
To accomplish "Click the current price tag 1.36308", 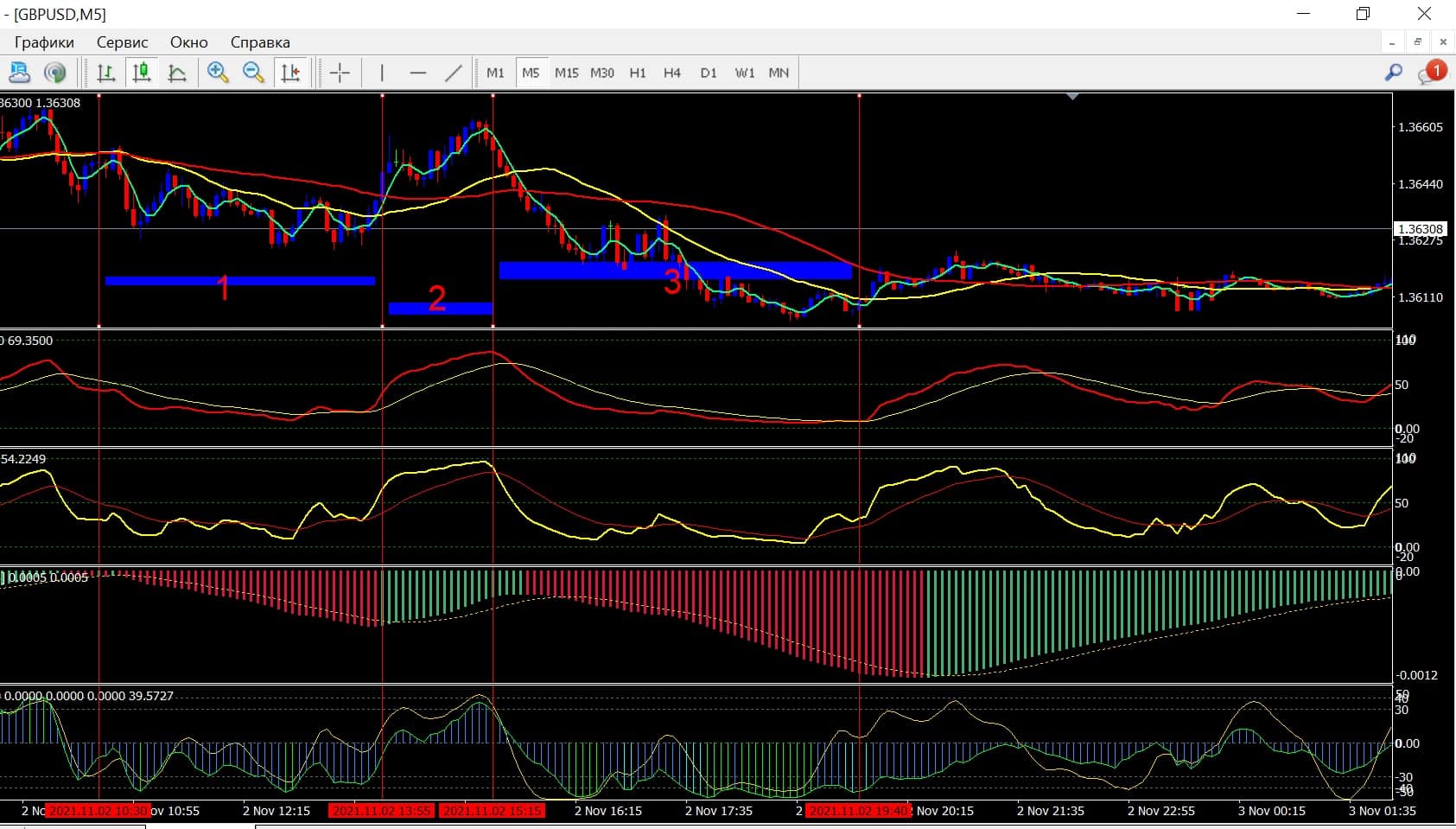I will [1420, 229].
